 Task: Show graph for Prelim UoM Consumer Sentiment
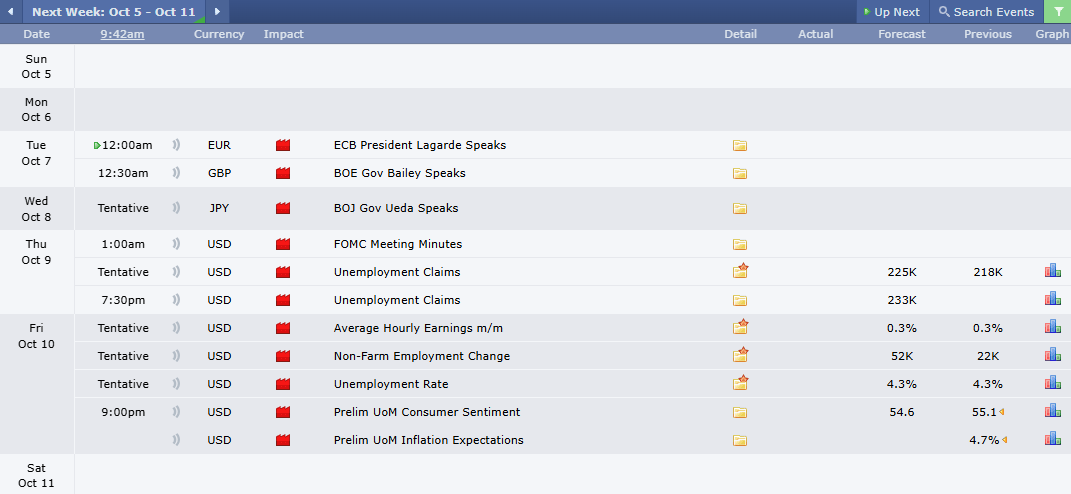point(1052,411)
